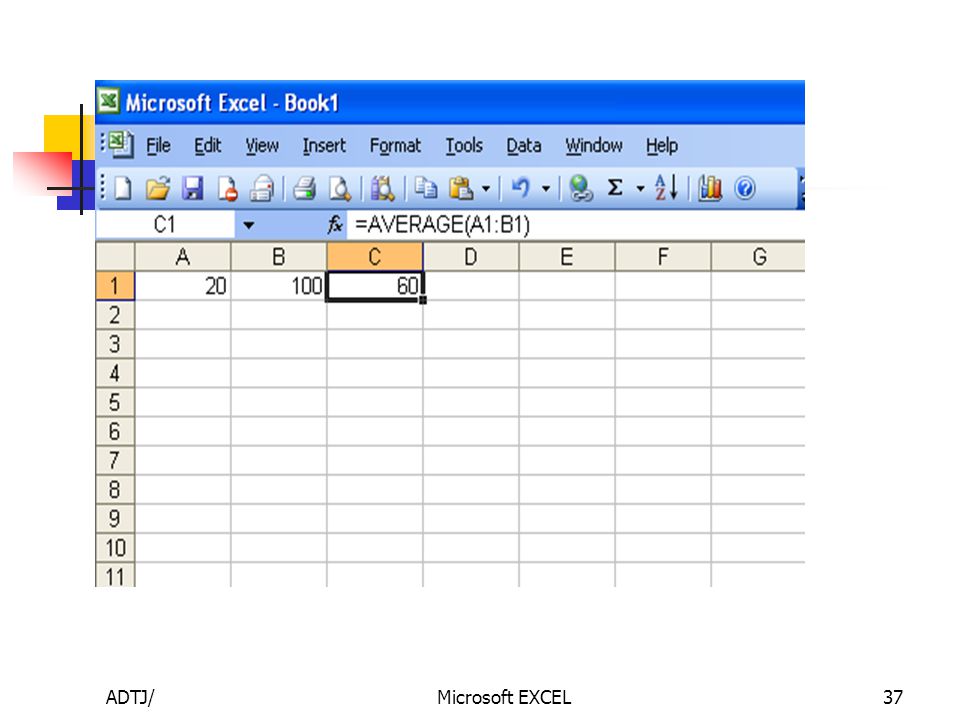
Task: Open the Tools menu
Action: [x=463, y=146]
